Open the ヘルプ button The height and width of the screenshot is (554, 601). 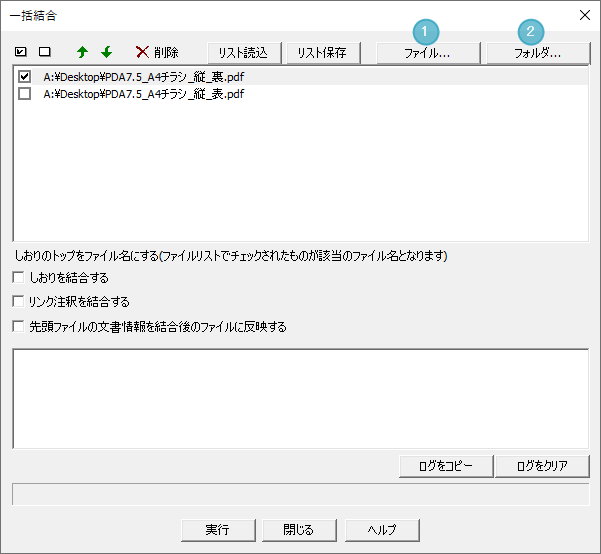point(382,530)
